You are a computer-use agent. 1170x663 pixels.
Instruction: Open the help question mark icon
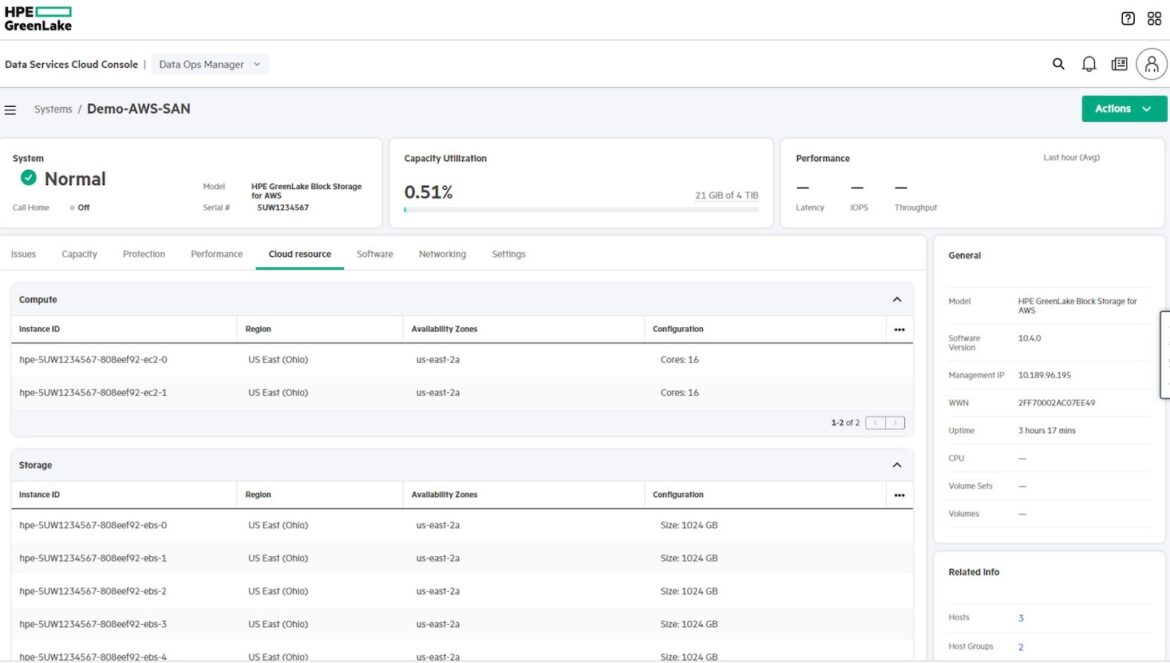tap(1127, 19)
